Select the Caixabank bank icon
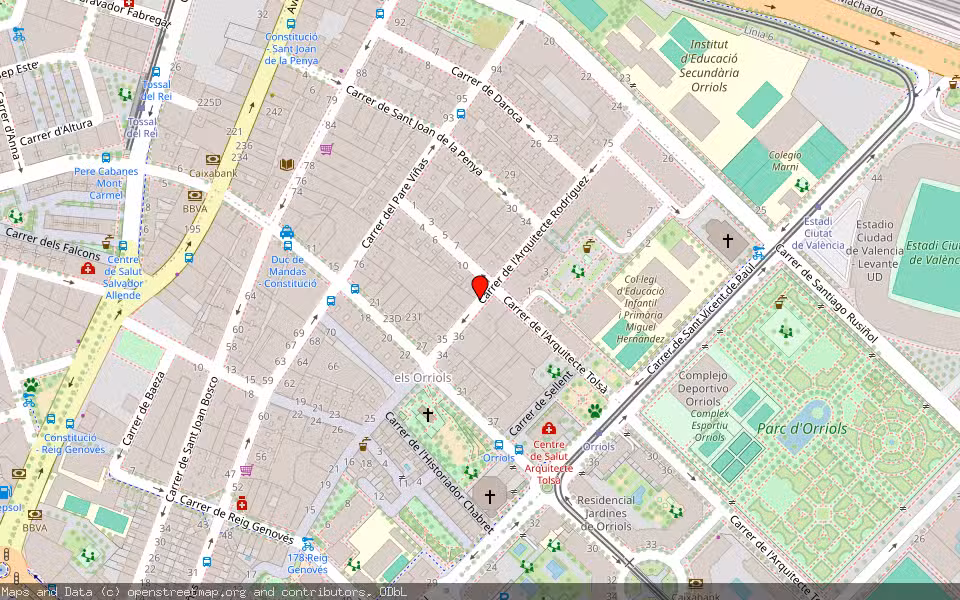The height and width of the screenshot is (600, 960). point(212,159)
